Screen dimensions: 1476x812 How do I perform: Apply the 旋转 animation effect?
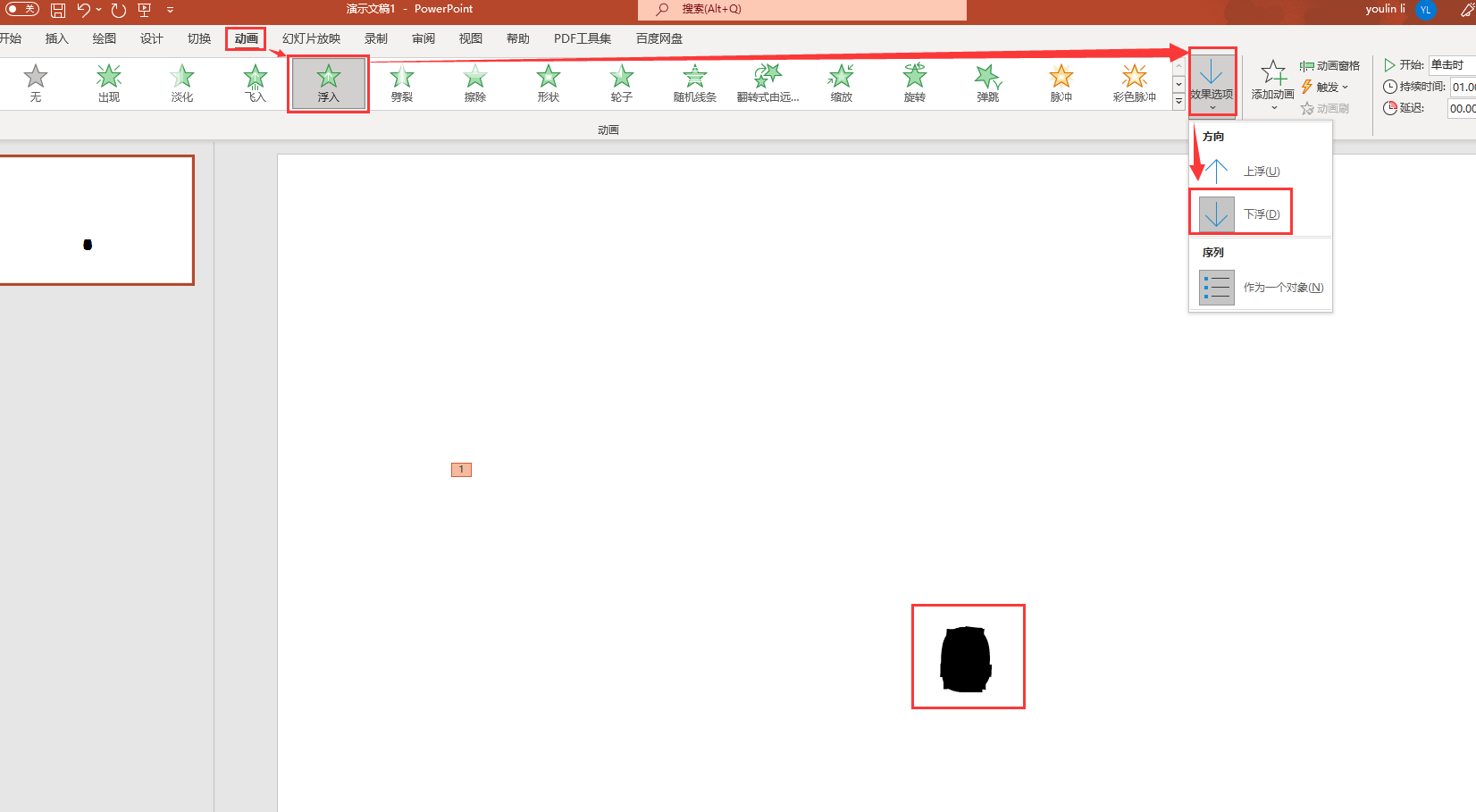tap(915, 83)
